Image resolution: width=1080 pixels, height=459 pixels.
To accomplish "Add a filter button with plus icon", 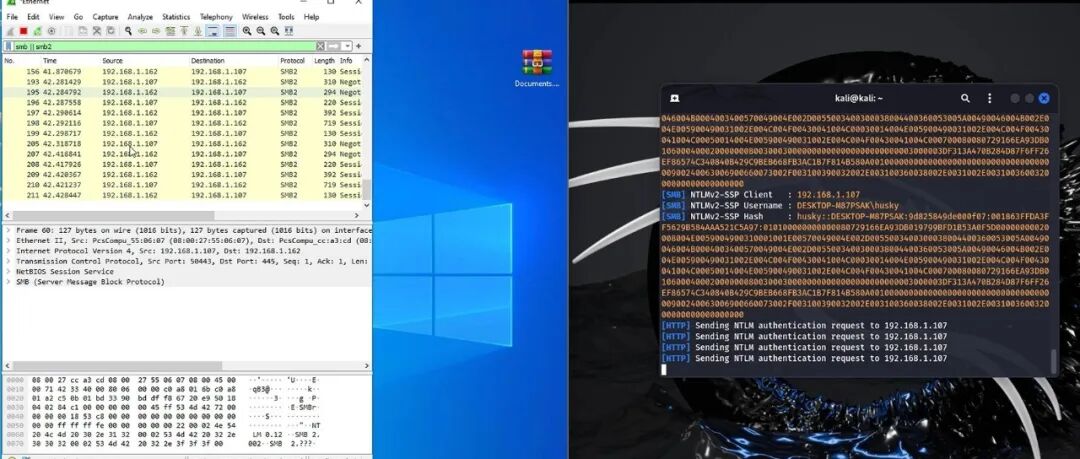I will [x=358, y=46].
